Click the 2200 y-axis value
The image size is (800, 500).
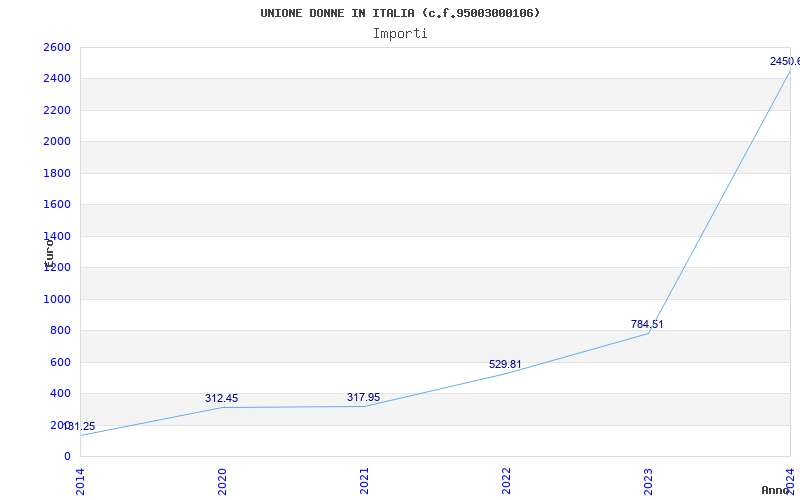[x=57, y=110]
